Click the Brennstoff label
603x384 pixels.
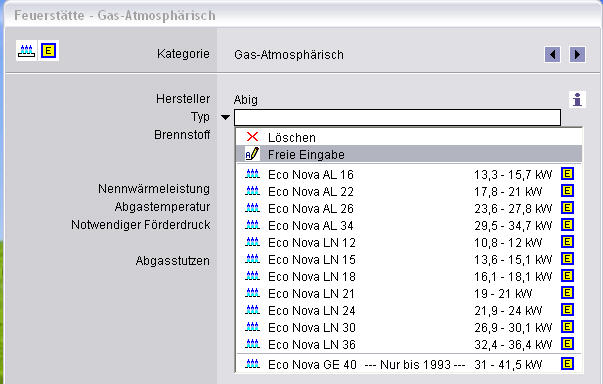(182, 135)
